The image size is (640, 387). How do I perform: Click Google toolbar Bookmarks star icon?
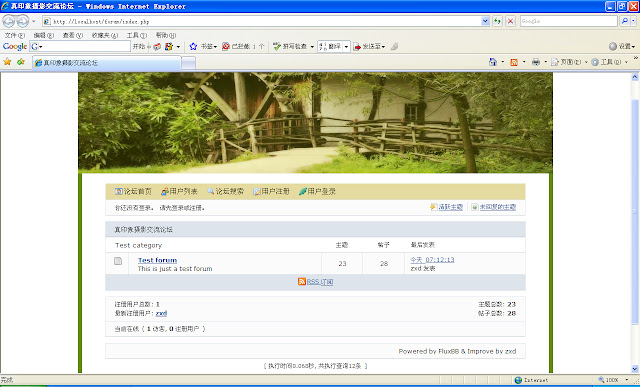tap(193, 47)
